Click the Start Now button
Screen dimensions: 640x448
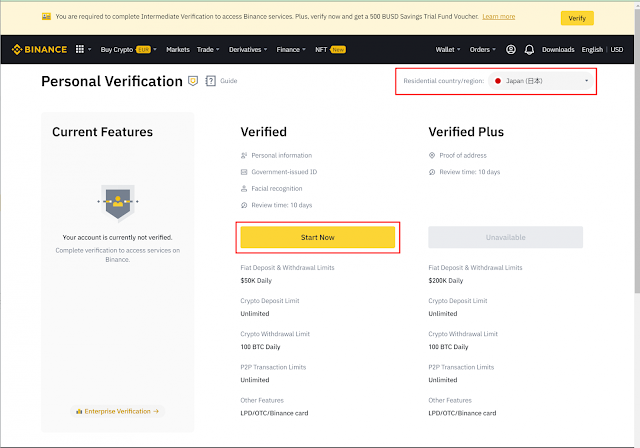[x=318, y=237]
